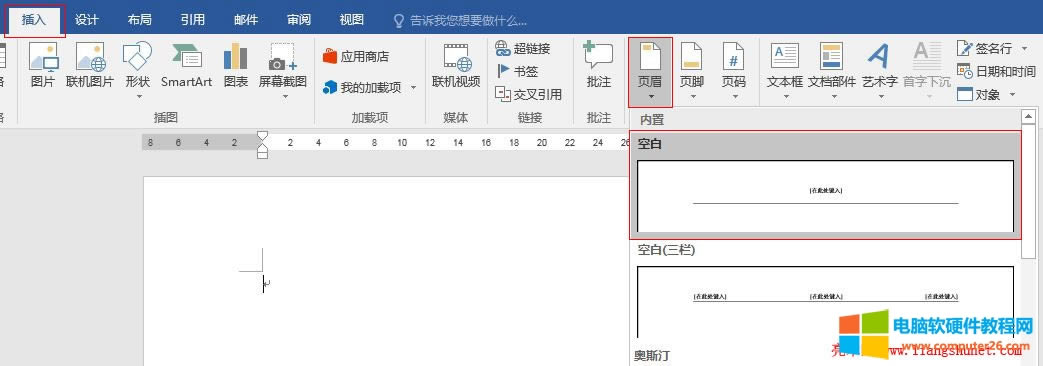Expand the 文档部件 dropdown arrow

[x=833, y=96]
